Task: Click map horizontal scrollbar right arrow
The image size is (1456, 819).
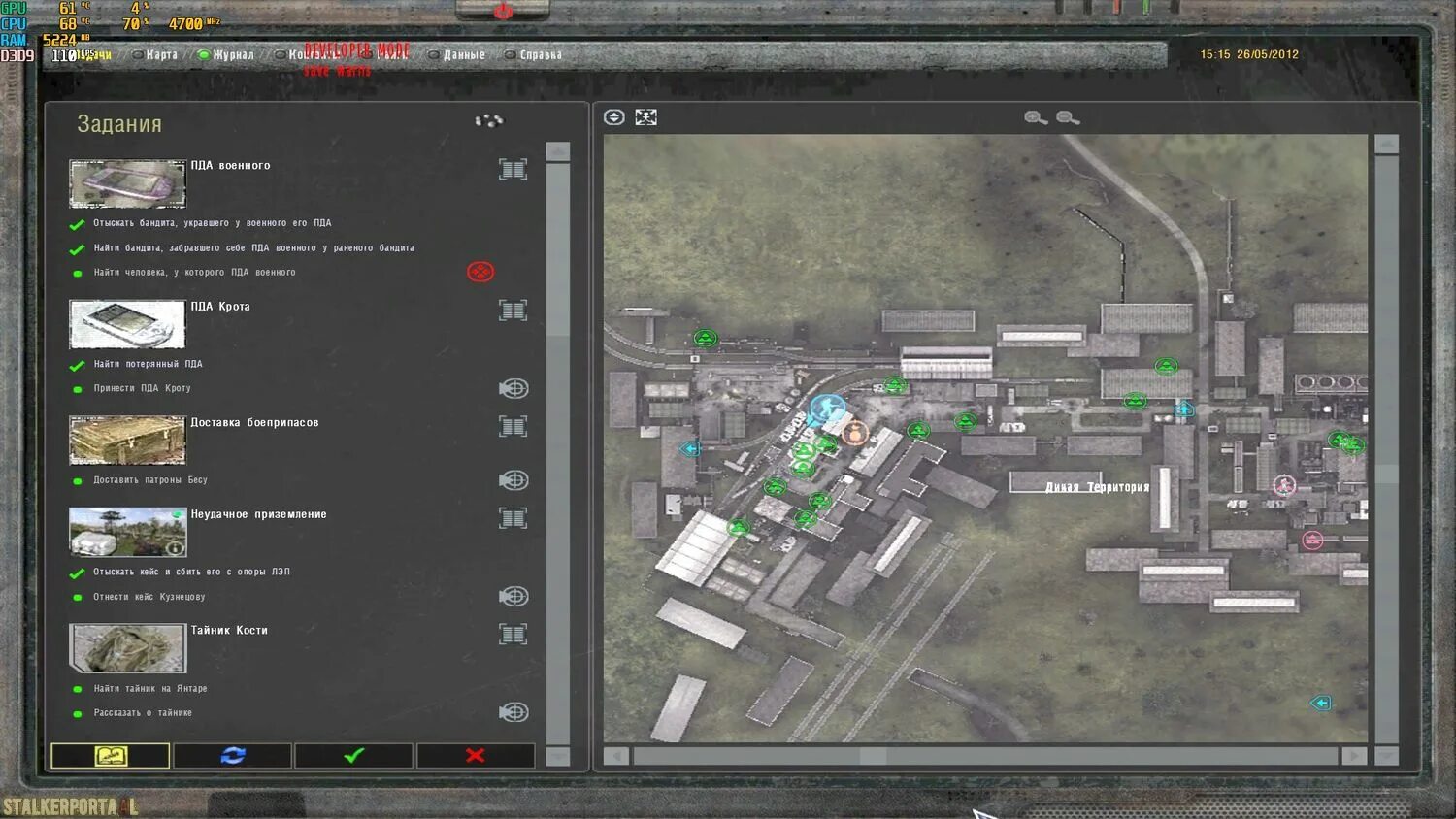Action: 1354,755
